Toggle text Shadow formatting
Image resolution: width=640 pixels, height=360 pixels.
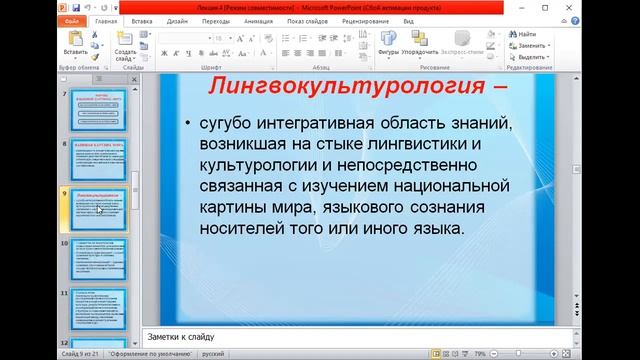pyautogui.click(x=201, y=53)
